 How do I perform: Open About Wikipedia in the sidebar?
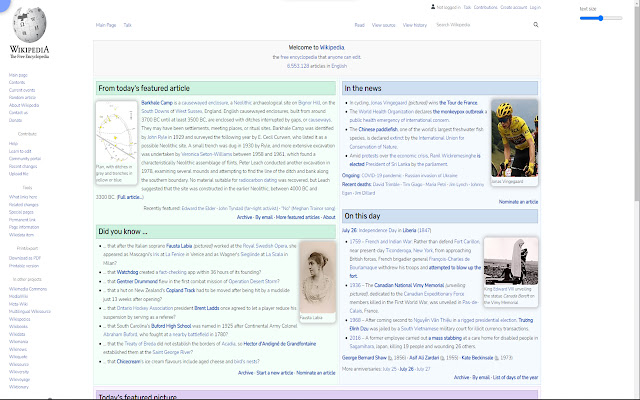[x=24, y=105]
